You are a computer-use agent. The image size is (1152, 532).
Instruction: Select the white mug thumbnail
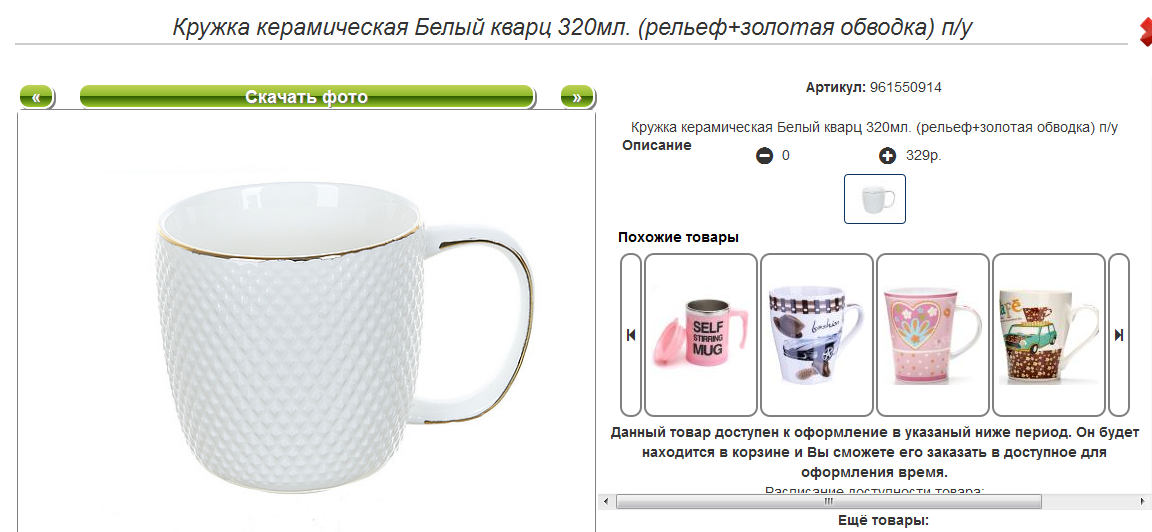[x=875, y=198]
